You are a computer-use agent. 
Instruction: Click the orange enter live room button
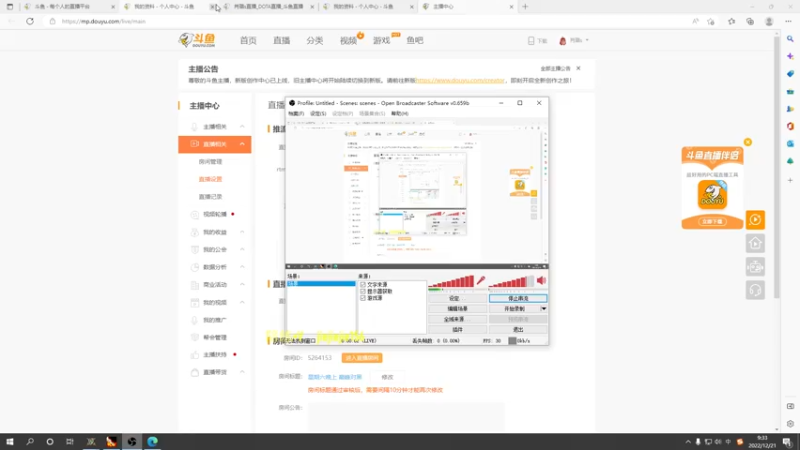(x=362, y=358)
